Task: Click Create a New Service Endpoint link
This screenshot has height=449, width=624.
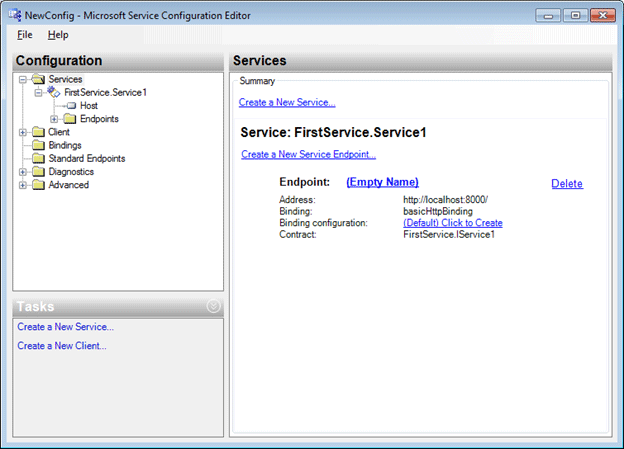Action: tap(308, 155)
